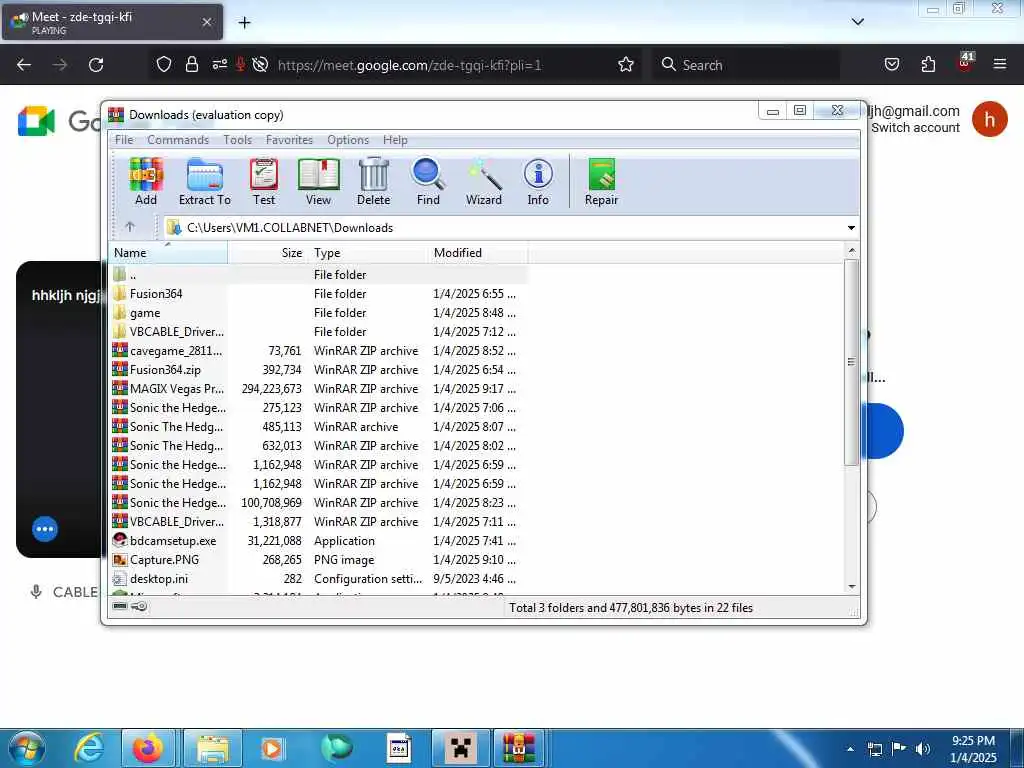Sort by the Name column header
1024x768 pixels.
(x=168, y=253)
